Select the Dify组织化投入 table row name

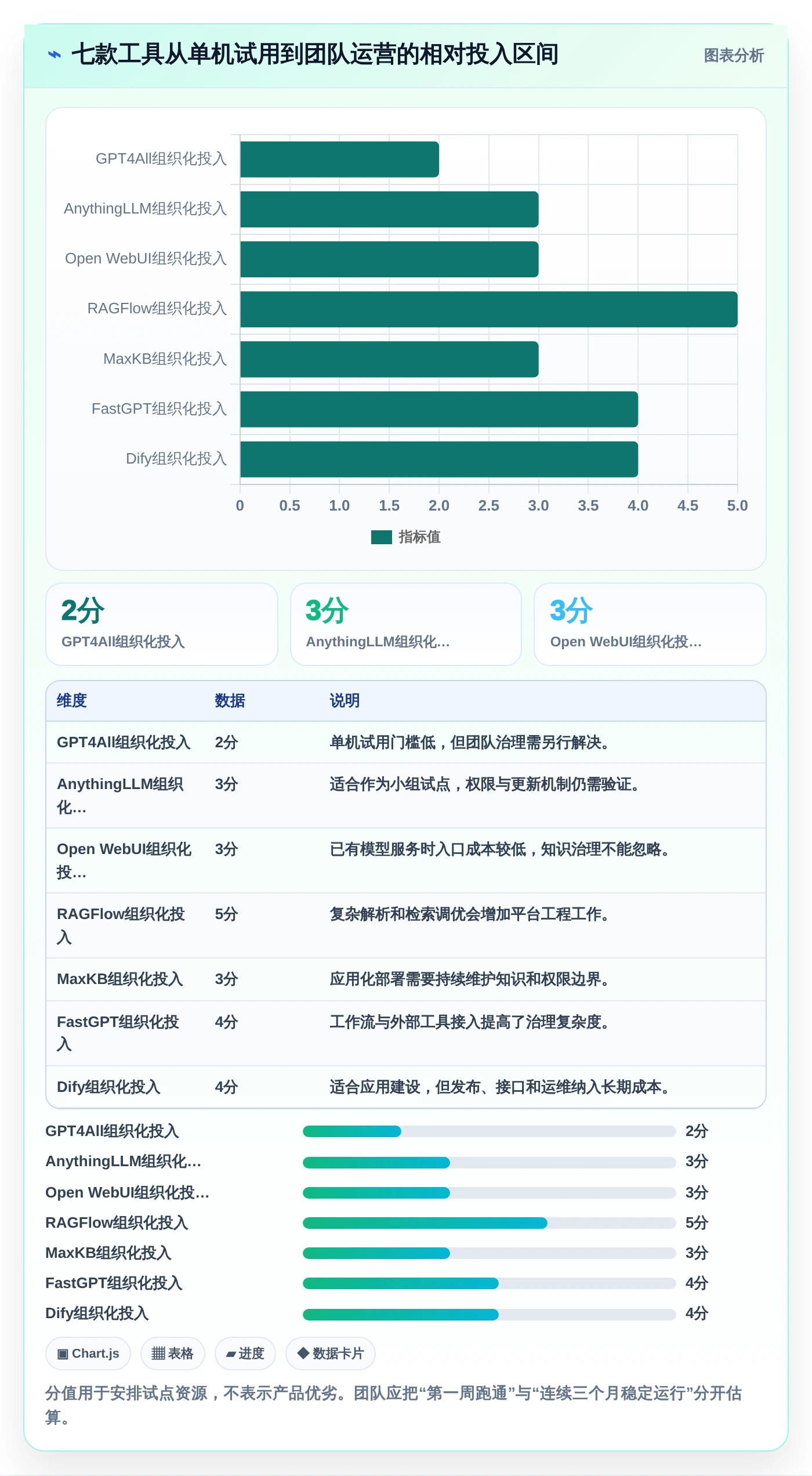click(108, 1087)
